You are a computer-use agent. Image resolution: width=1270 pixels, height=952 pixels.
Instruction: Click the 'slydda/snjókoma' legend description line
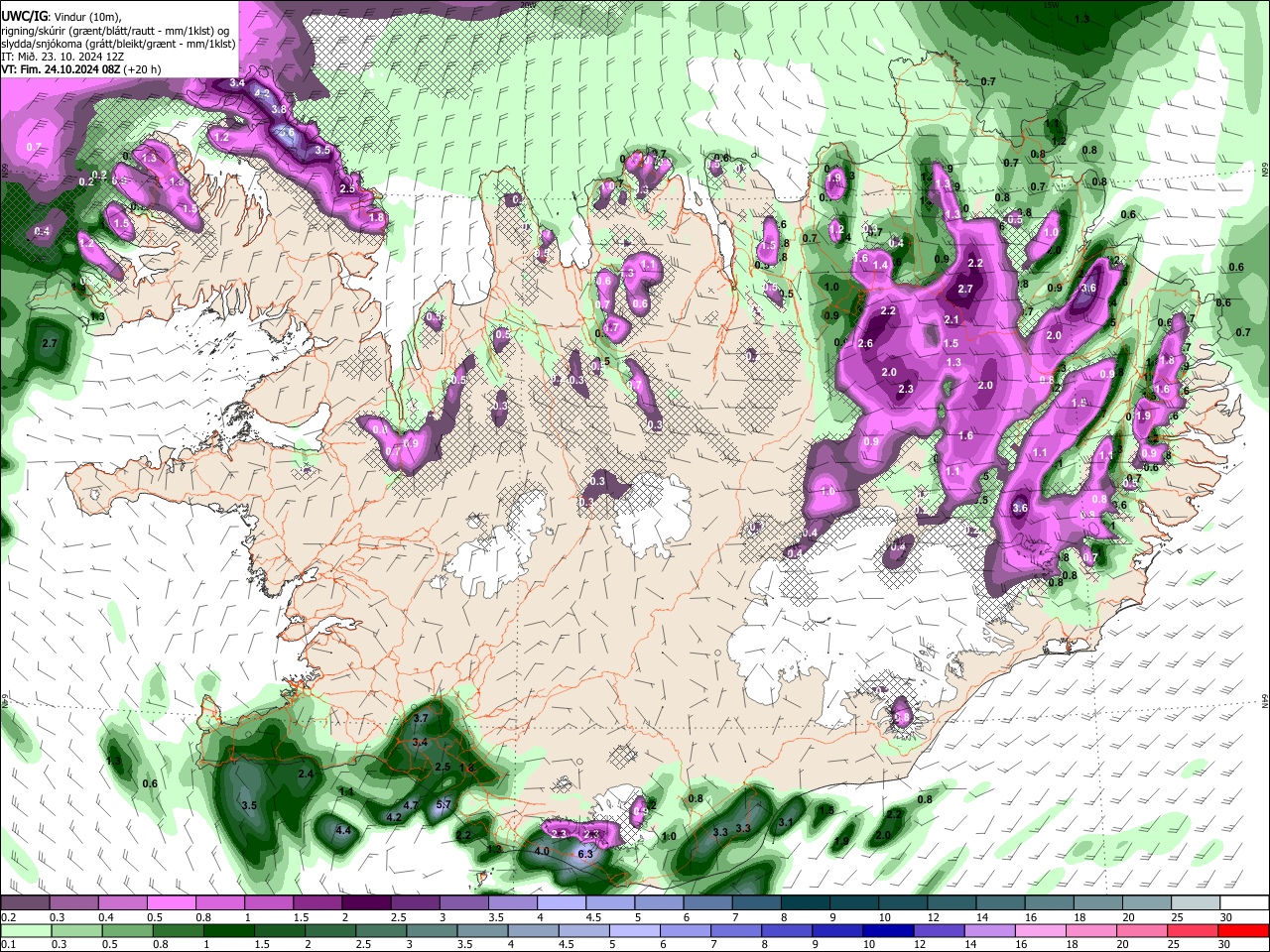[x=118, y=44]
